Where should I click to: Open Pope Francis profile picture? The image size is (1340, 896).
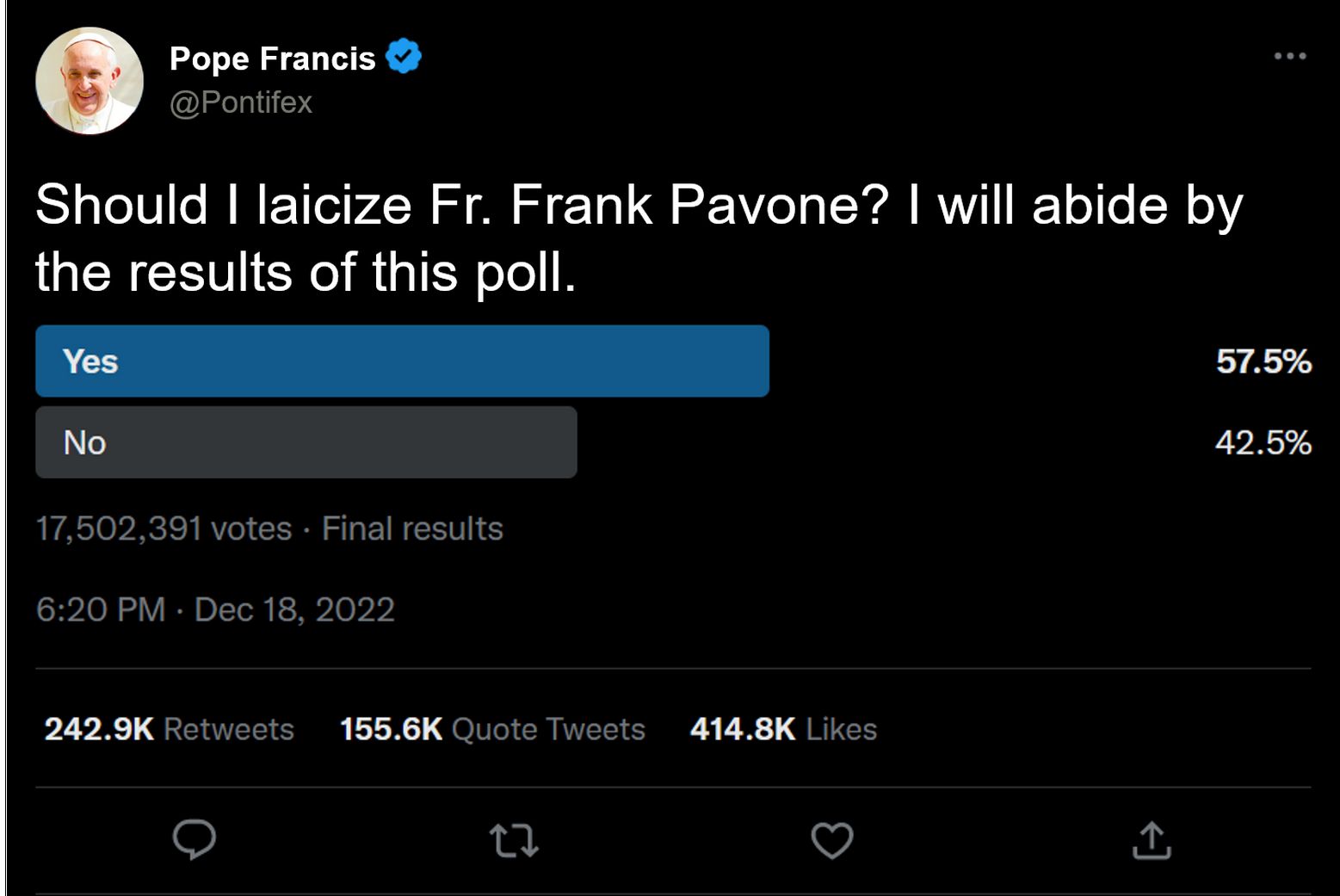90,81
